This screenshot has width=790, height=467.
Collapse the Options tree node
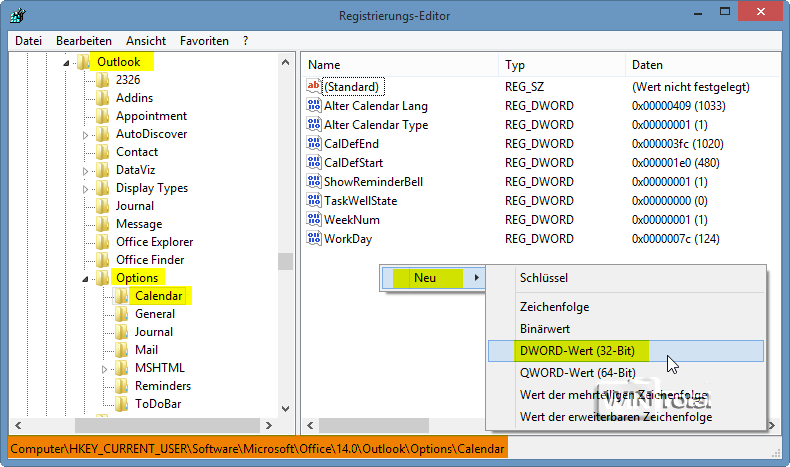[x=85, y=279]
